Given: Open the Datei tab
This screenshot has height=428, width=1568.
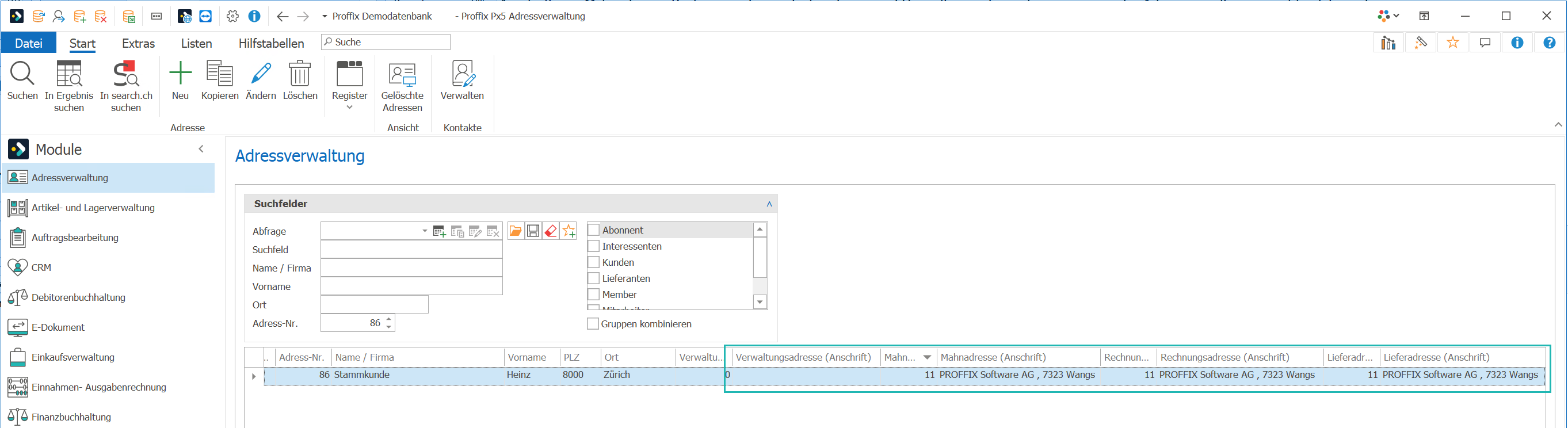Looking at the screenshot, I should pyautogui.click(x=29, y=43).
